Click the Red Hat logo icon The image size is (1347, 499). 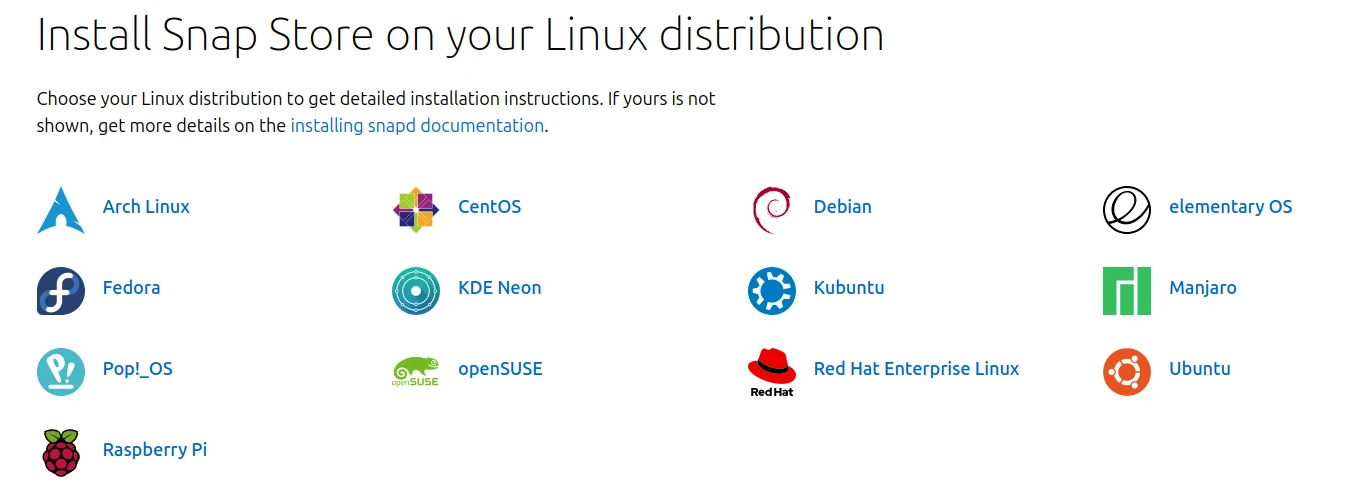tap(772, 370)
